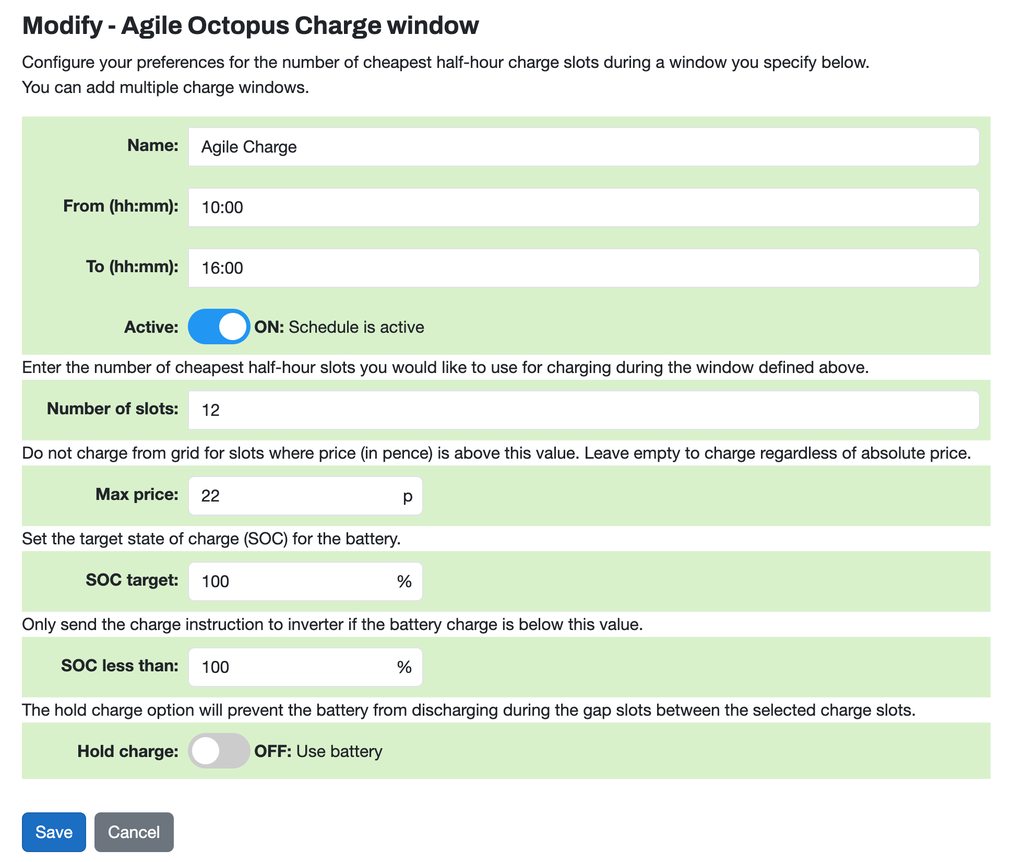Enable the Hold charge toggle
Image resolution: width=1024 pixels, height=862 pixels.
tap(219, 751)
